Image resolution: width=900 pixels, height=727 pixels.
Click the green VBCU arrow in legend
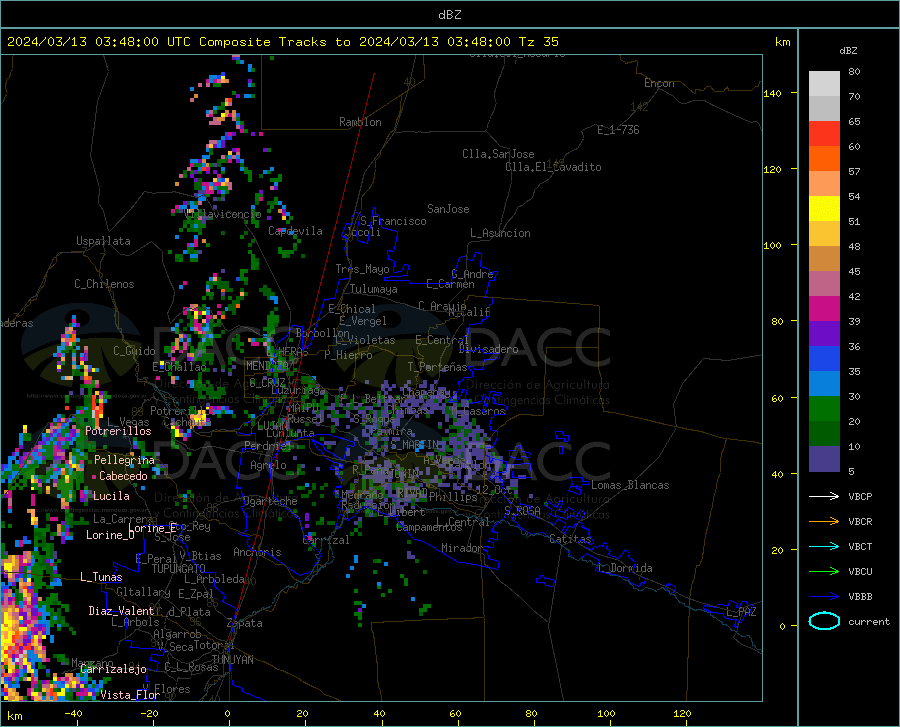(x=824, y=571)
